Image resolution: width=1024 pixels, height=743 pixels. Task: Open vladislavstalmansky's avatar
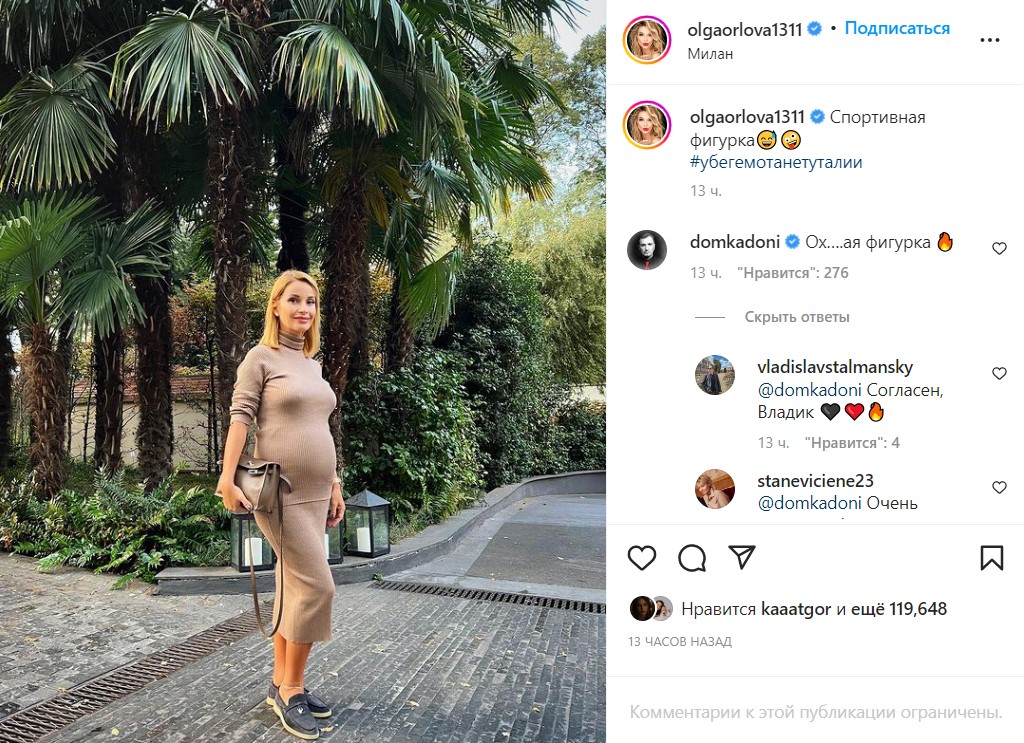tap(714, 375)
